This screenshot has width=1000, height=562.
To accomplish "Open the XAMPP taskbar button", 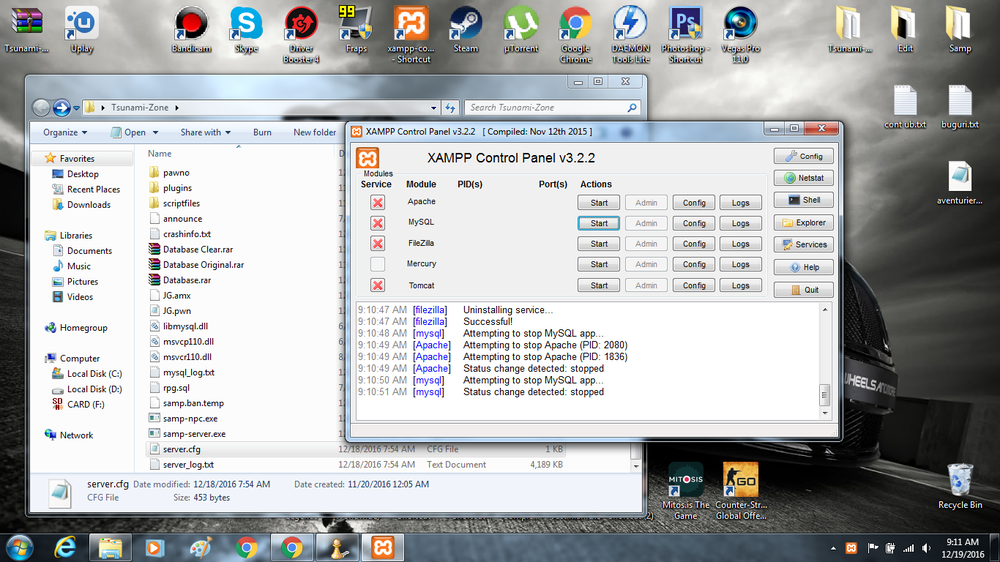I will click(383, 547).
